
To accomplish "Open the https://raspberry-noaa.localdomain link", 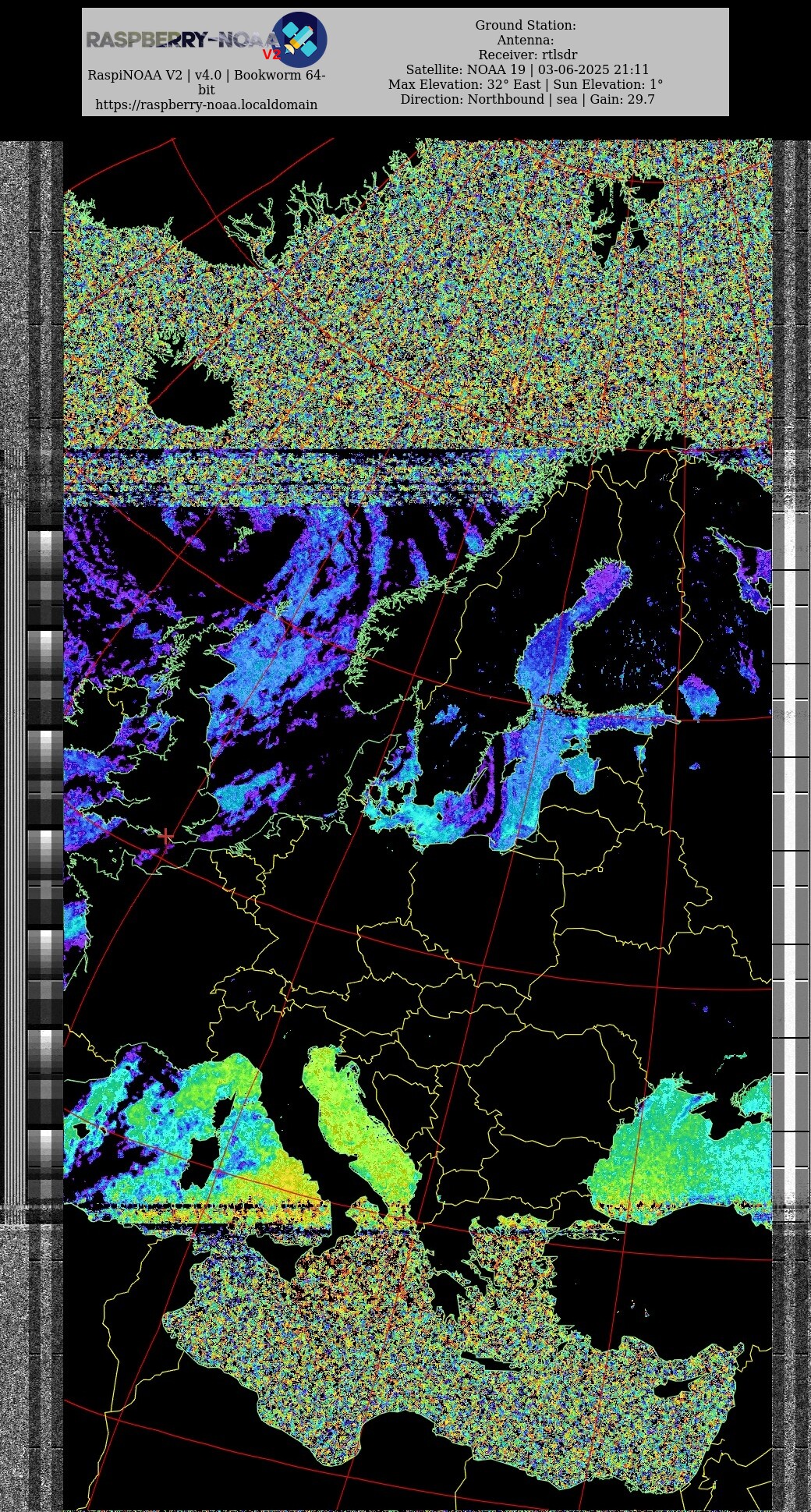I will click(x=207, y=104).
